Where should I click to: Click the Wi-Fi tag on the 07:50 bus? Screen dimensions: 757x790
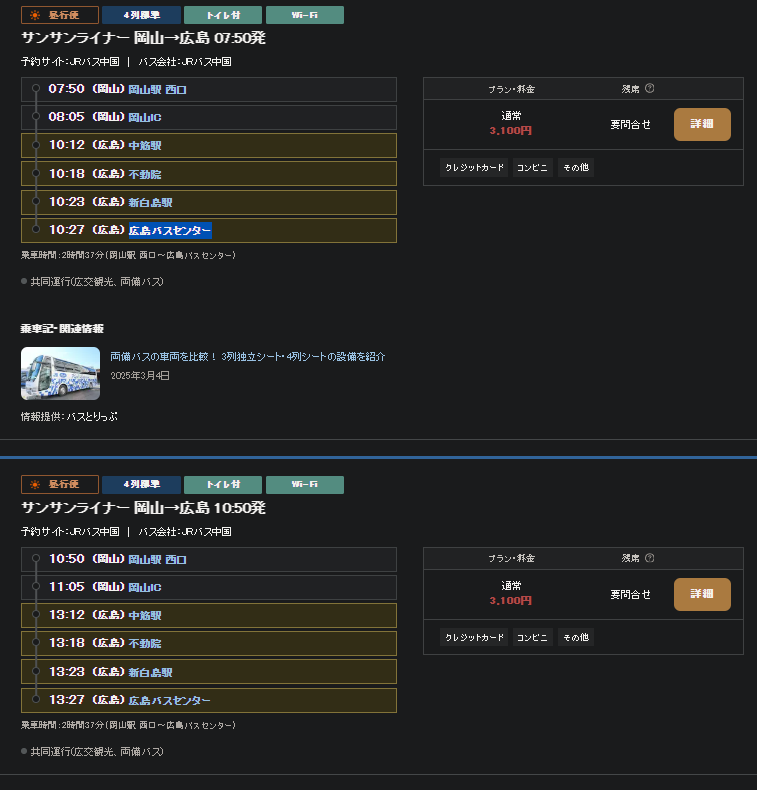pyautogui.click(x=304, y=15)
